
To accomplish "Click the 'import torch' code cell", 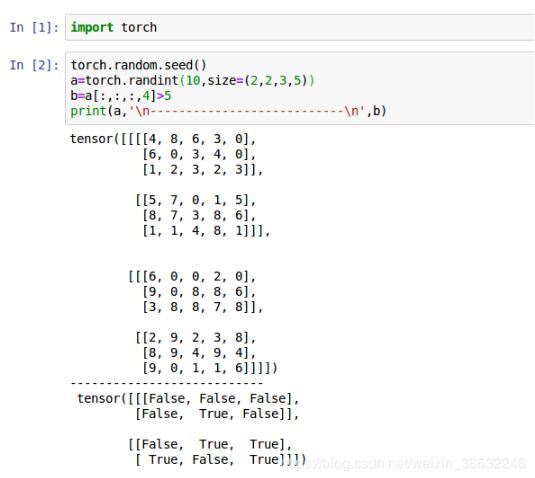I will point(300,27).
